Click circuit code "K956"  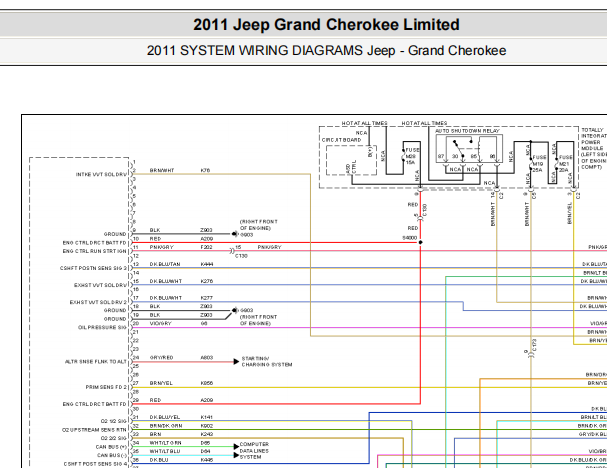[207, 383]
